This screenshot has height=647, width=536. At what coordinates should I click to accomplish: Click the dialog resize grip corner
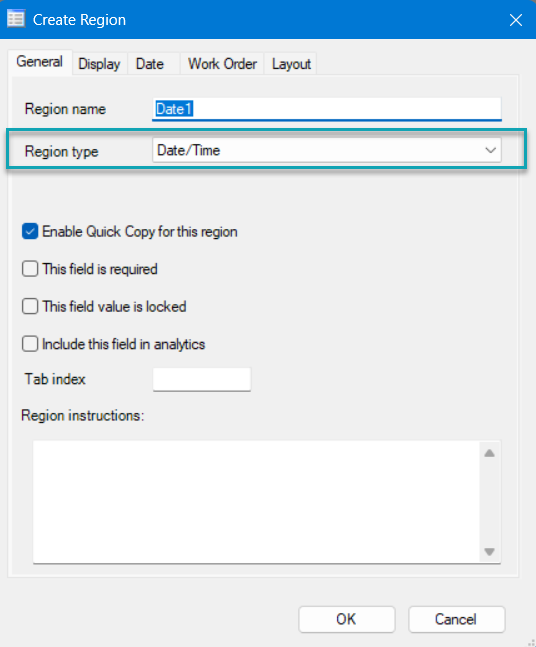click(x=531, y=642)
